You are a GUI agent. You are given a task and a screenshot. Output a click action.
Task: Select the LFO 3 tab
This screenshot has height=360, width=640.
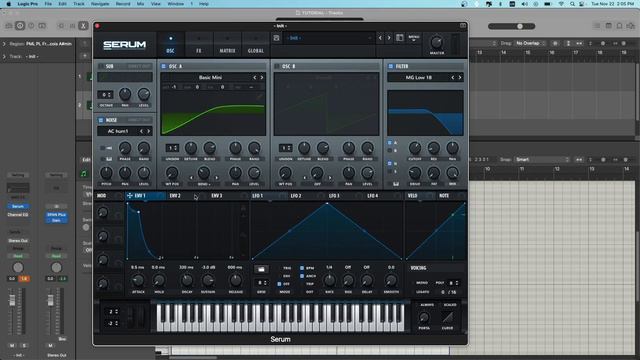pyautogui.click(x=334, y=196)
